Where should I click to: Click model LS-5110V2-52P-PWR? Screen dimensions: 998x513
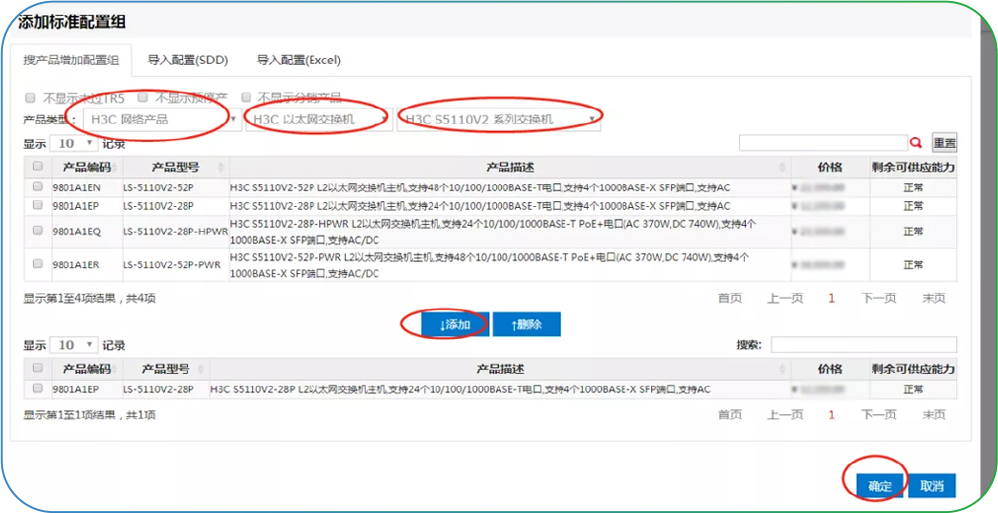point(172,264)
